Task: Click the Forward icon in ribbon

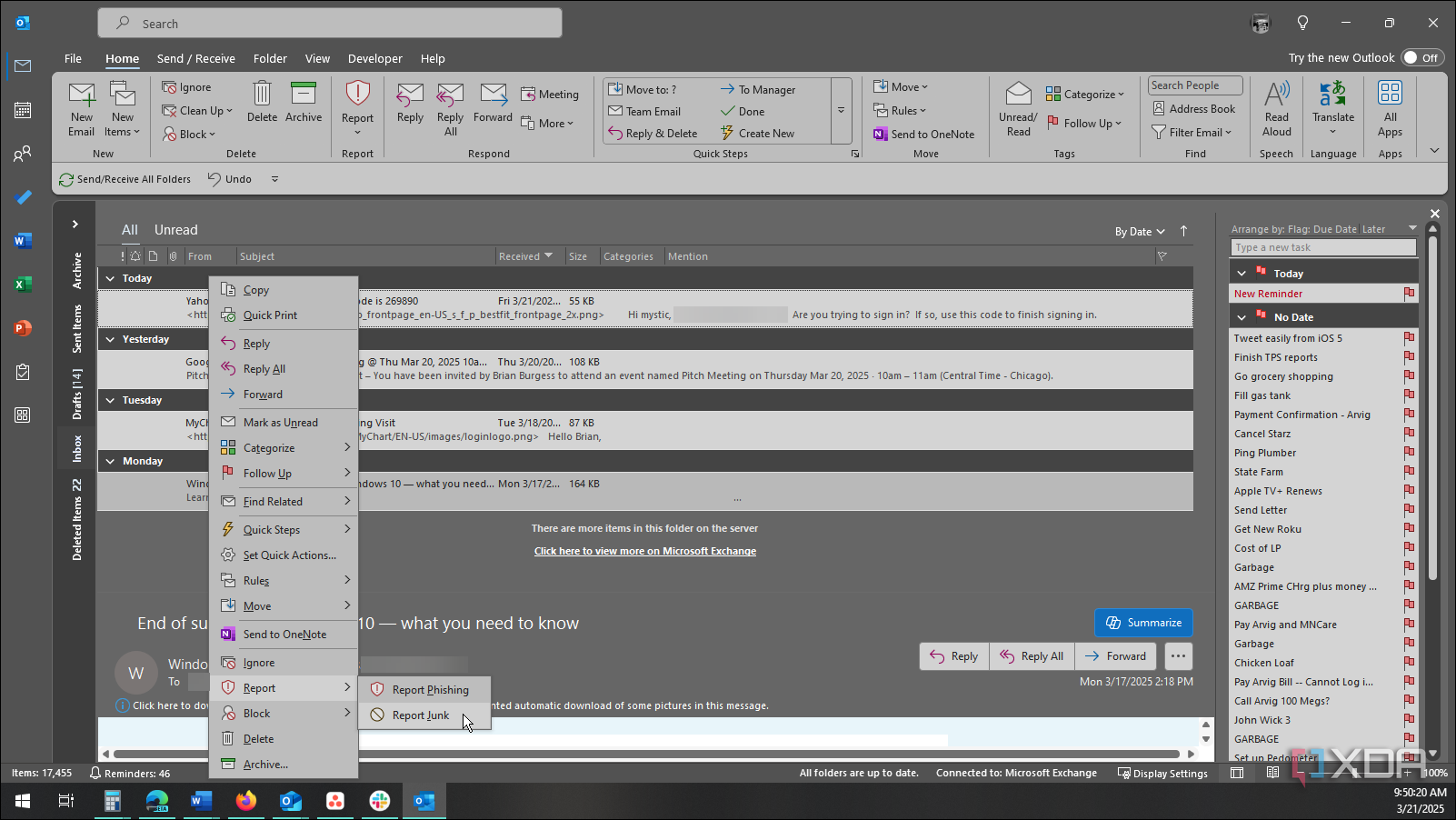Action: 493,102
